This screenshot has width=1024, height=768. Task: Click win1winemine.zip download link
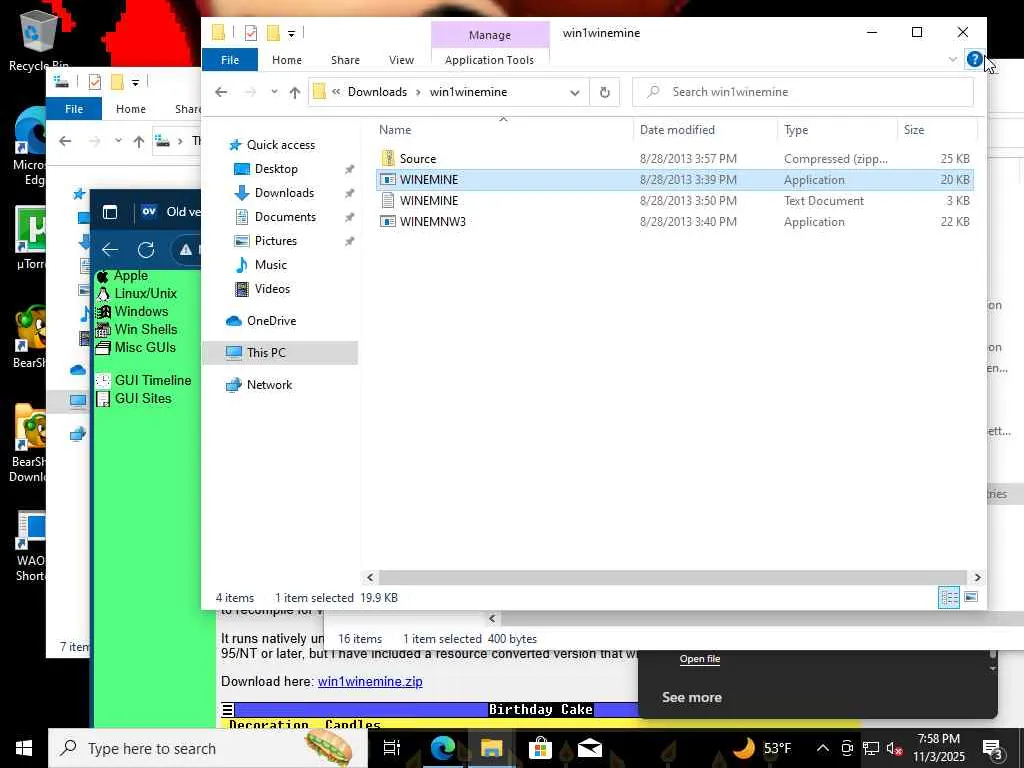[x=370, y=681]
